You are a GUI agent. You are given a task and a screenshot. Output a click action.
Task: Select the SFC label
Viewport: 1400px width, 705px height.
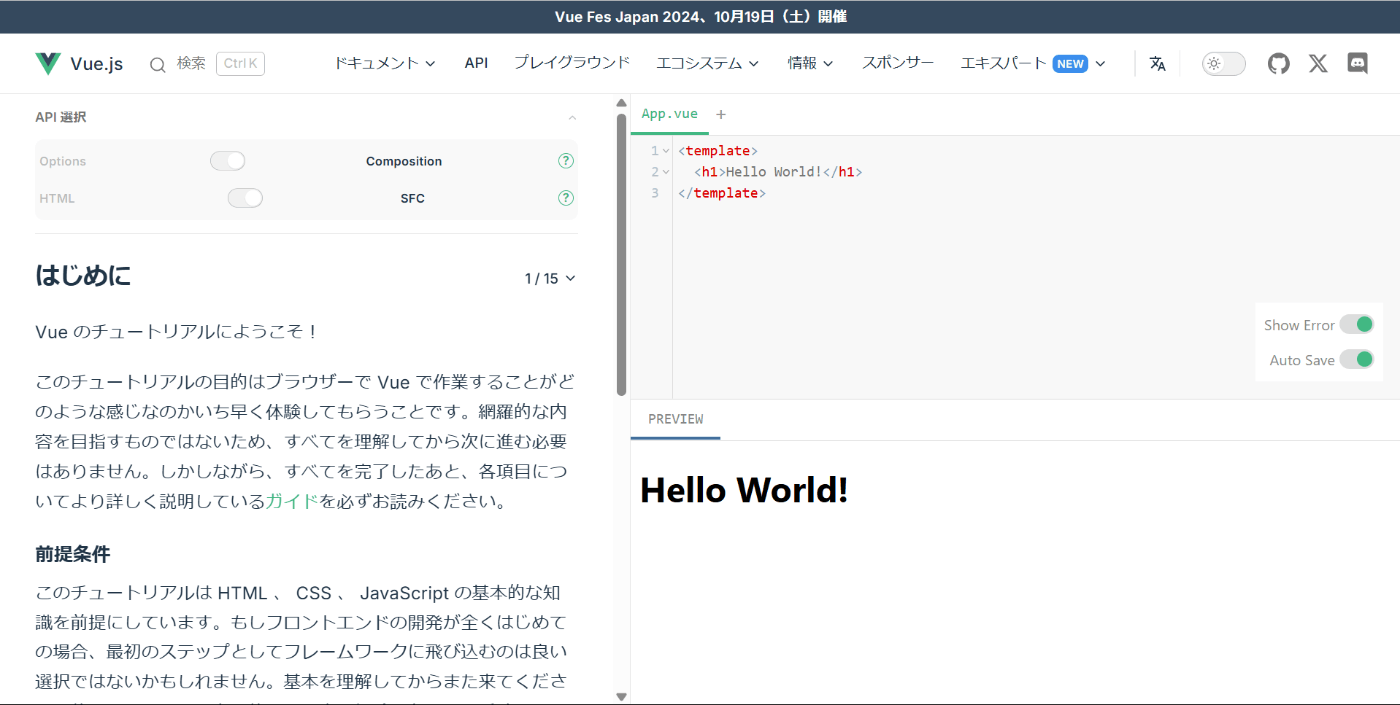(x=413, y=198)
